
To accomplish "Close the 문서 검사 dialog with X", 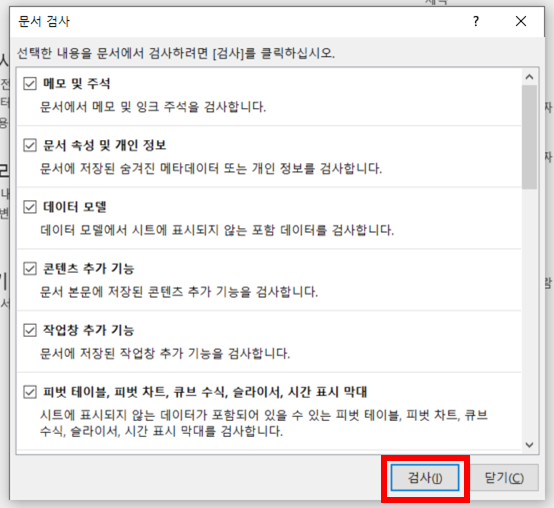I will click(521, 21).
